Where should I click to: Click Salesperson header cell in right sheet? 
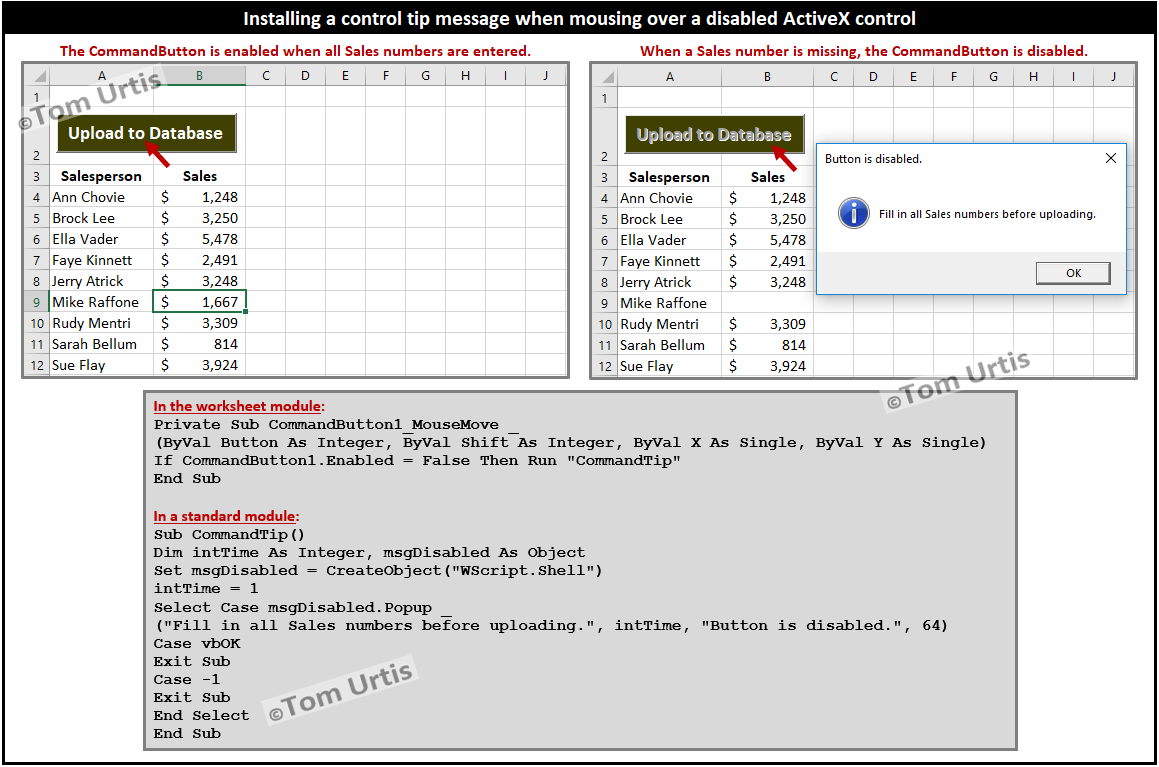coord(670,177)
